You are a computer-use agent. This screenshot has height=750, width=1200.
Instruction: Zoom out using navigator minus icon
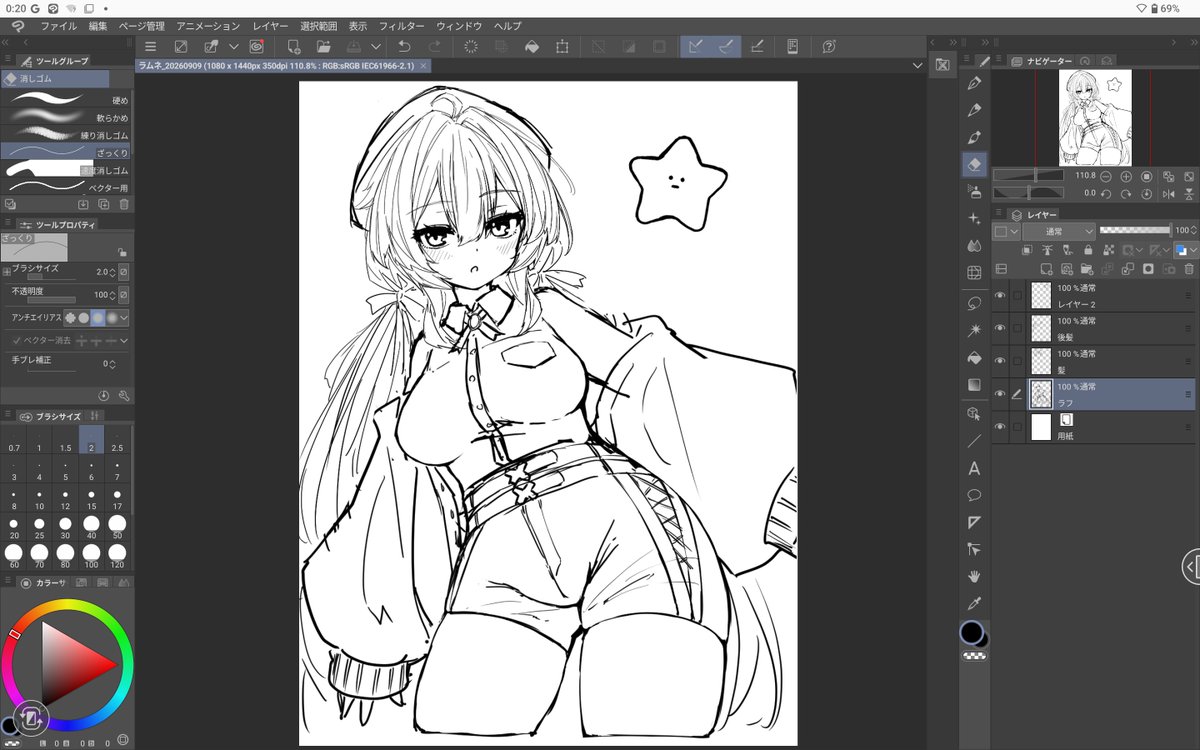pos(1106,176)
